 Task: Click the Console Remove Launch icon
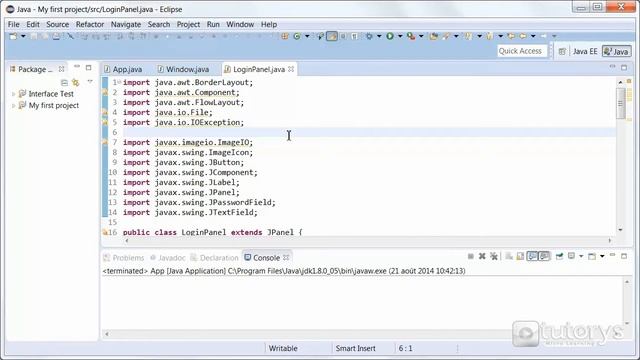point(482,256)
